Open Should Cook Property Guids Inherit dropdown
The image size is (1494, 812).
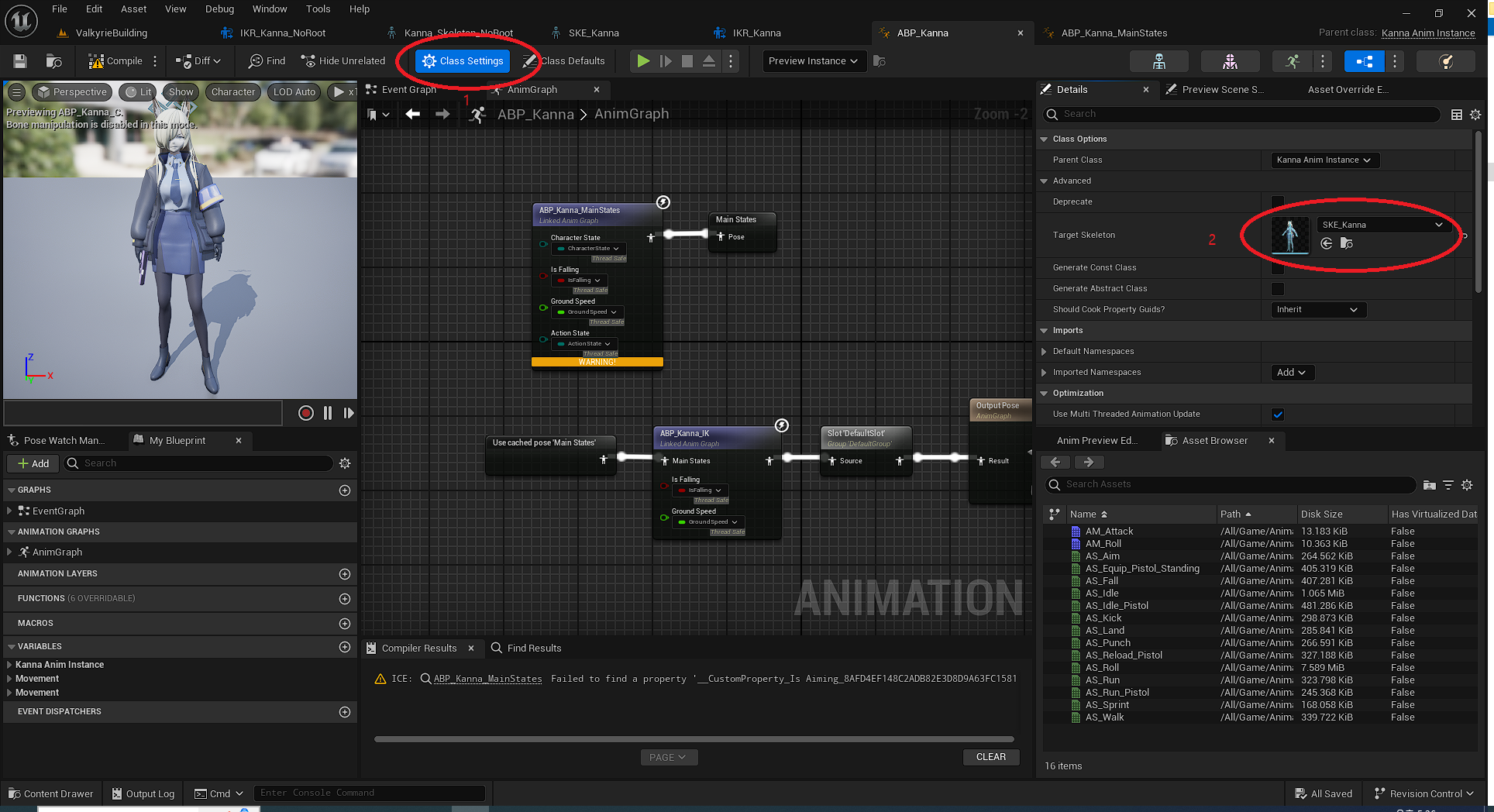(1318, 310)
